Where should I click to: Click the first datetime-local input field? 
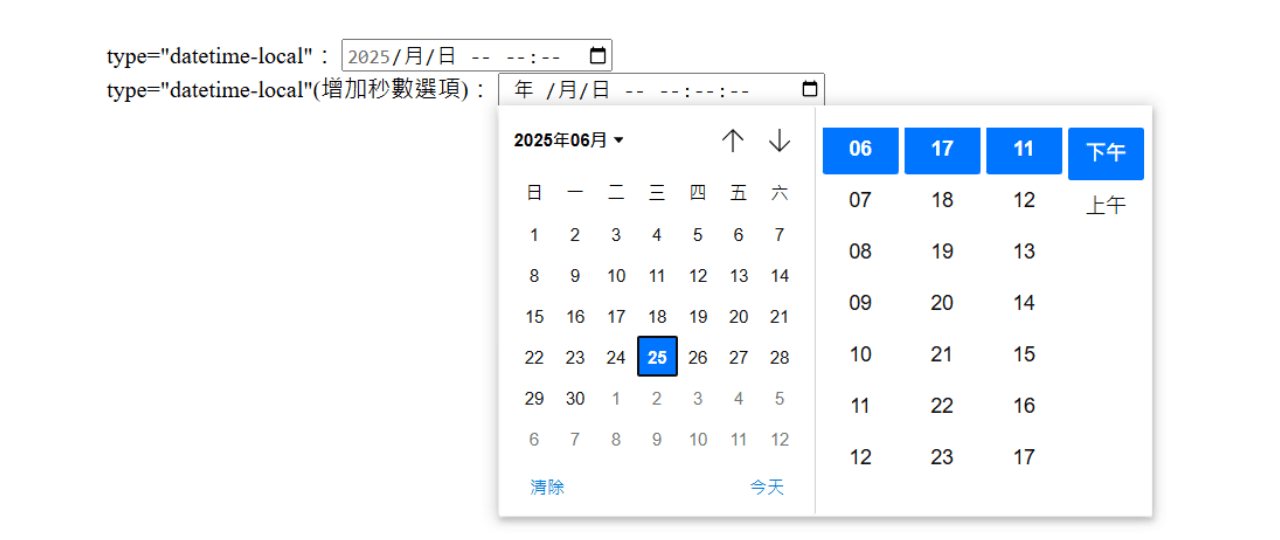click(476, 55)
